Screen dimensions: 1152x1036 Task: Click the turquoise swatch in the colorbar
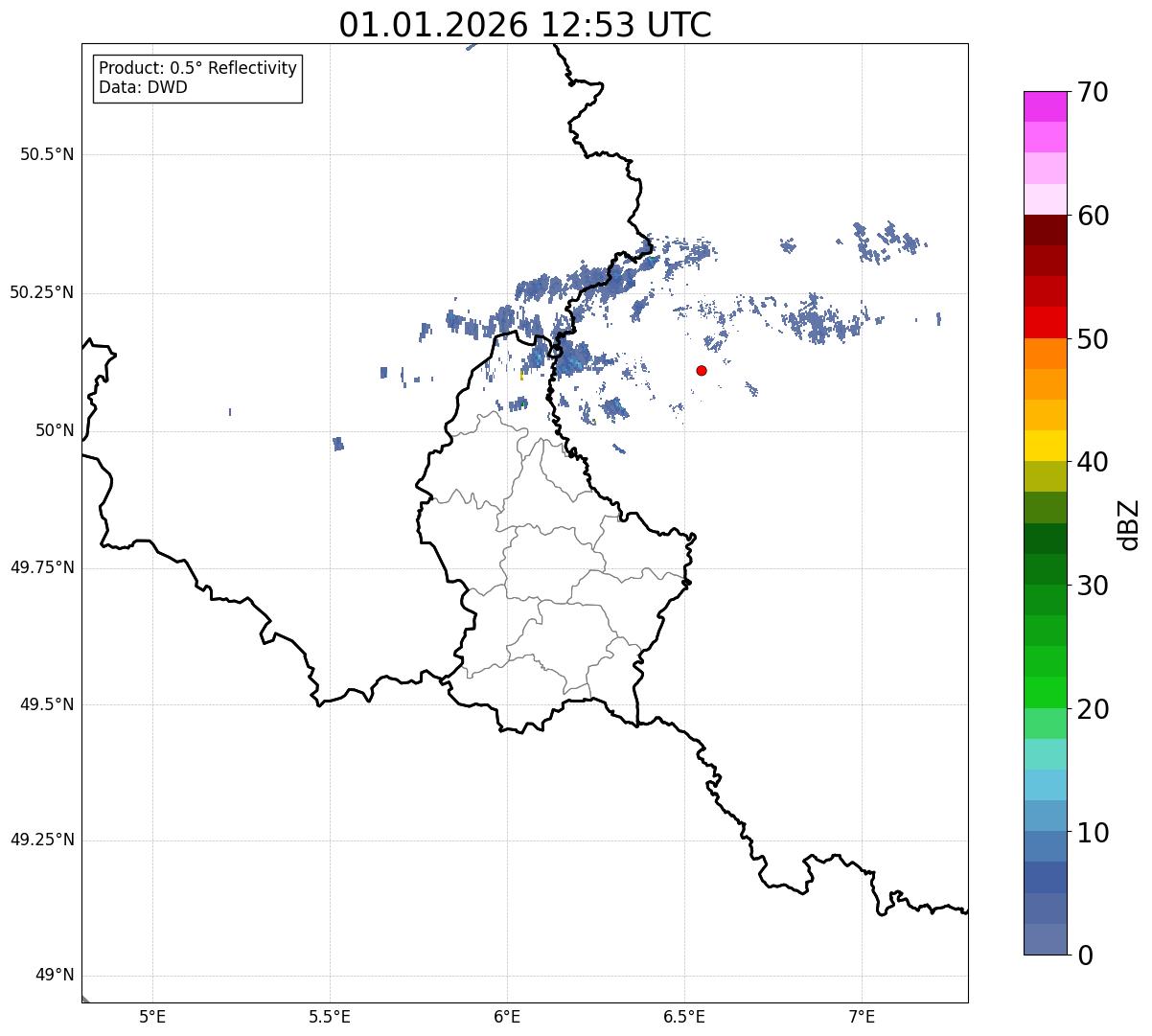pyautogui.click(x=1046, y=754)
